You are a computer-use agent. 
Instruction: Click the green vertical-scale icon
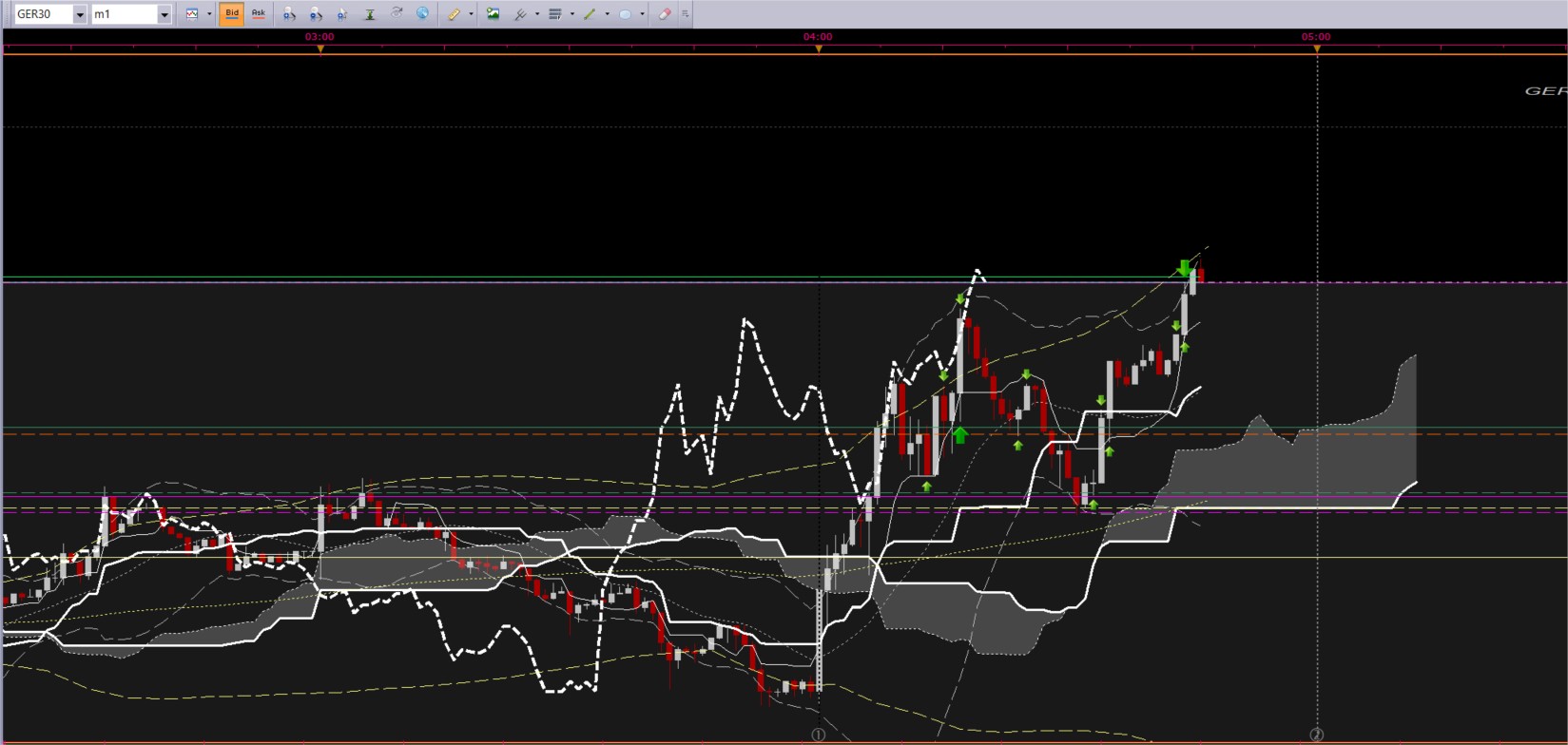370,14
